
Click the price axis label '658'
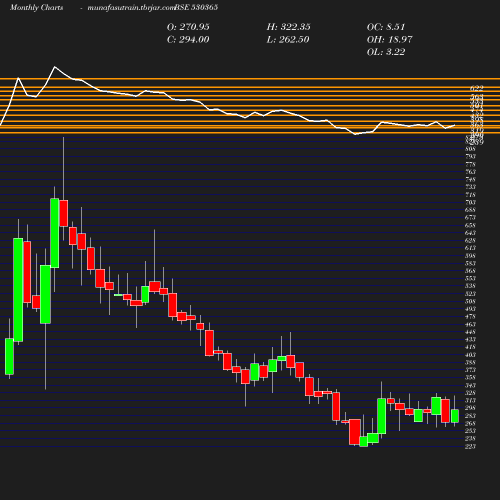(470, 225)
